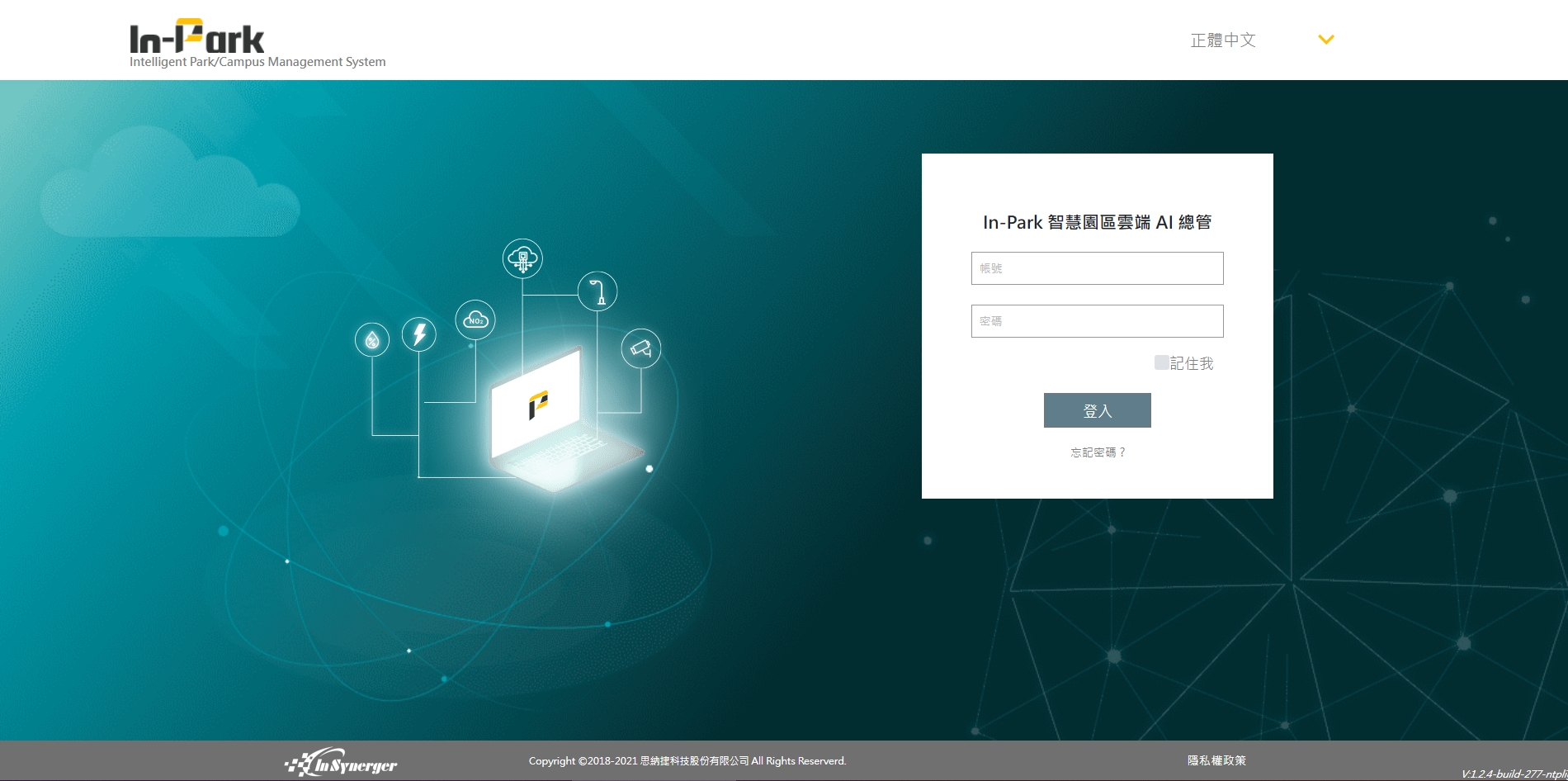Click the water droplet humidity icon
Image resolution: width=1568 pixels, height=781 pixels.
(x=372, y=340)
